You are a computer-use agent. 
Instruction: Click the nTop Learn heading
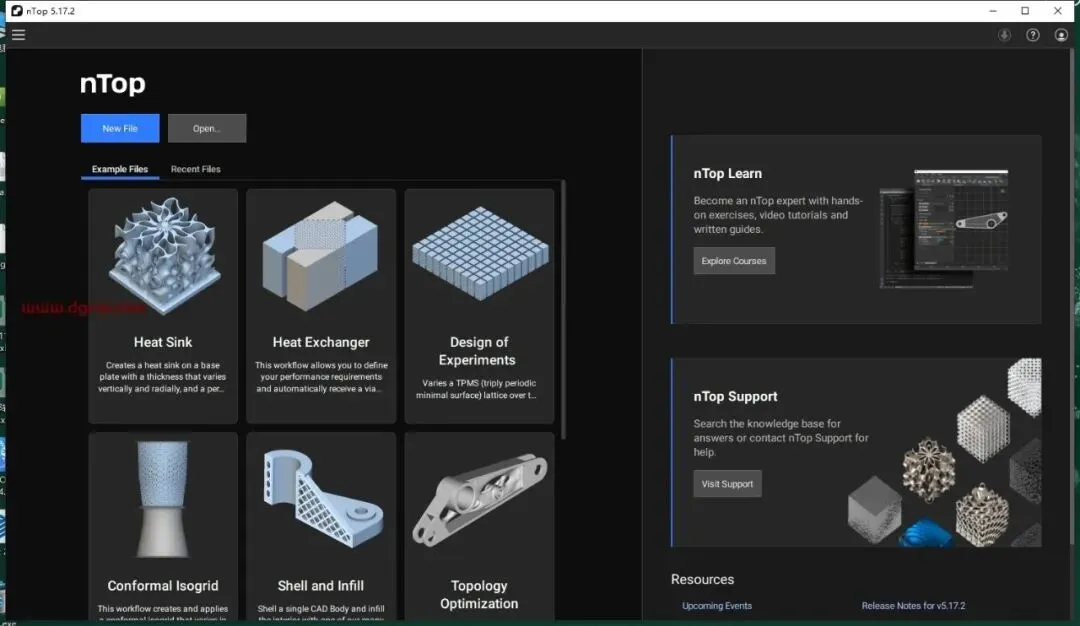[x=727, y=174]
